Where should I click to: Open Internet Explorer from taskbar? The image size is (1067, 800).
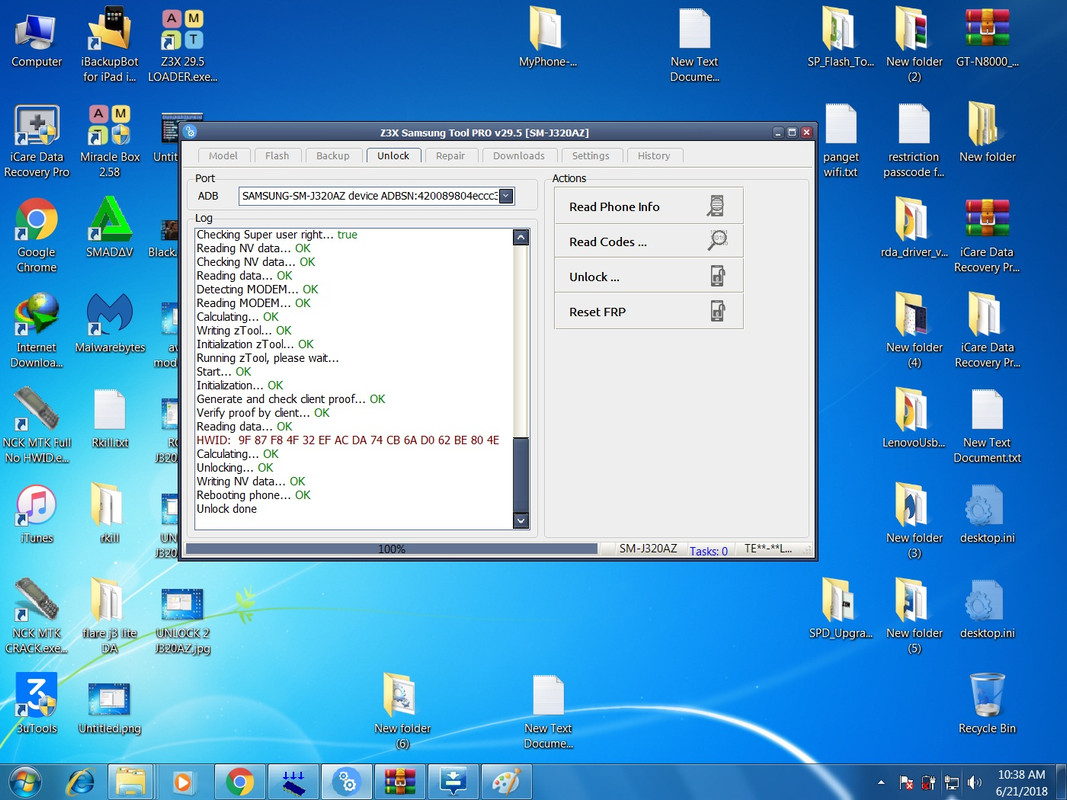tap(80, 782)
